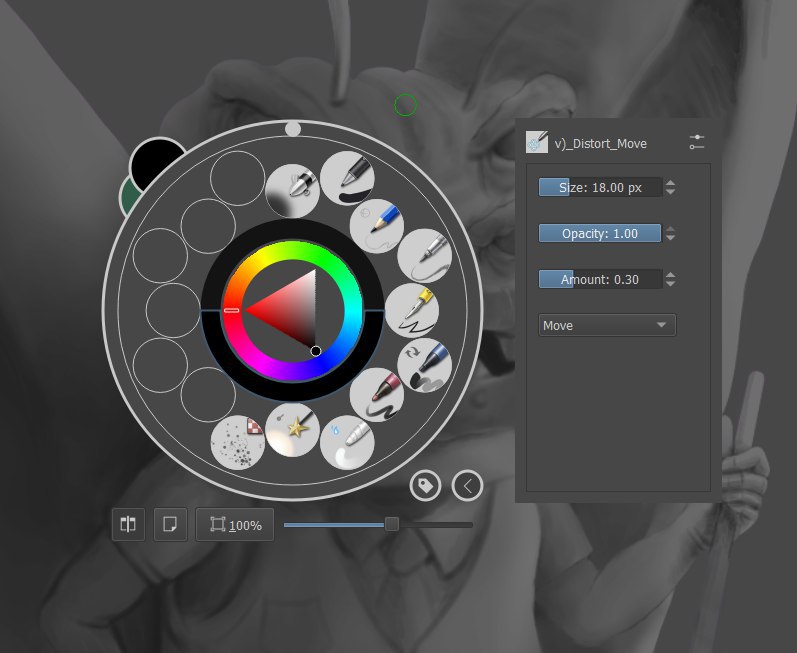The width and height of the screenshot is (797, 653).
Task: Click the Amount 0.30 slider
Action: click(x=600, y=279)
